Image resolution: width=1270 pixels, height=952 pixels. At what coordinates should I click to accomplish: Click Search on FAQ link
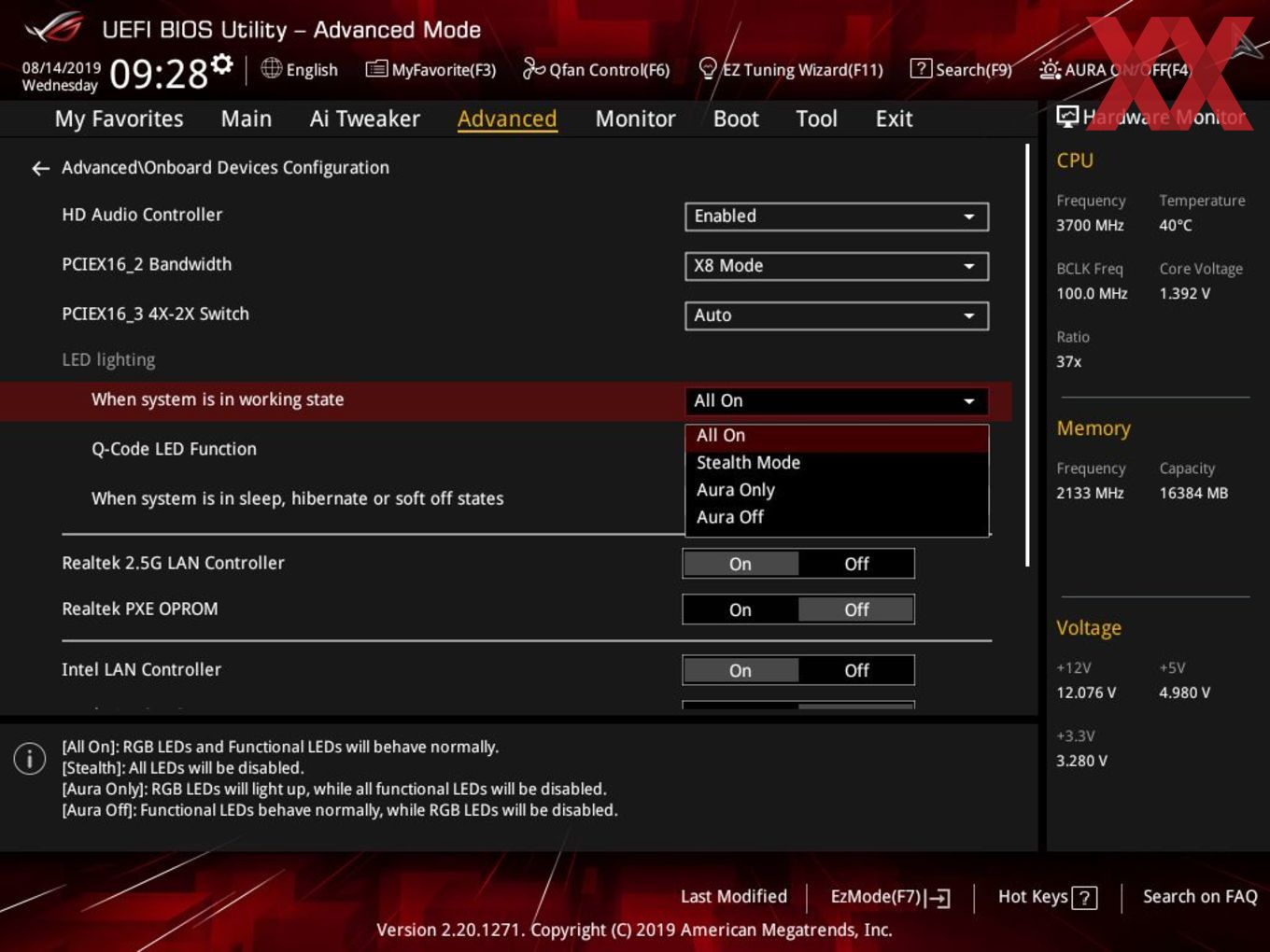click(1200, 897)
